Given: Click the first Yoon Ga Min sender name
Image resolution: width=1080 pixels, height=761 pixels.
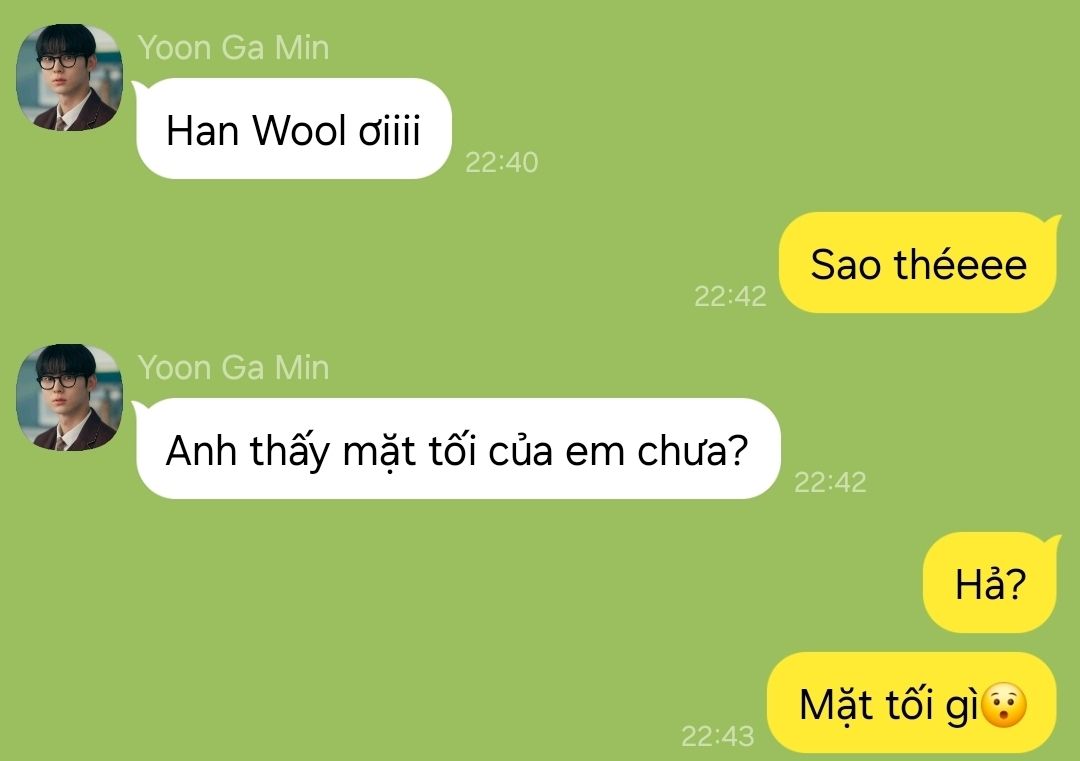Looking at the screenshot, I should (233, 48).
